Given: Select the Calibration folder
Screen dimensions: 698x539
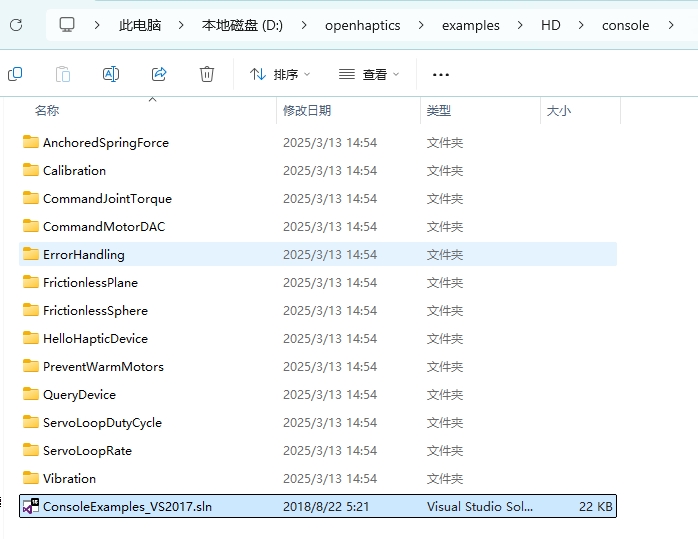Looking at the screenshot, I should click(x=74, y=170).
